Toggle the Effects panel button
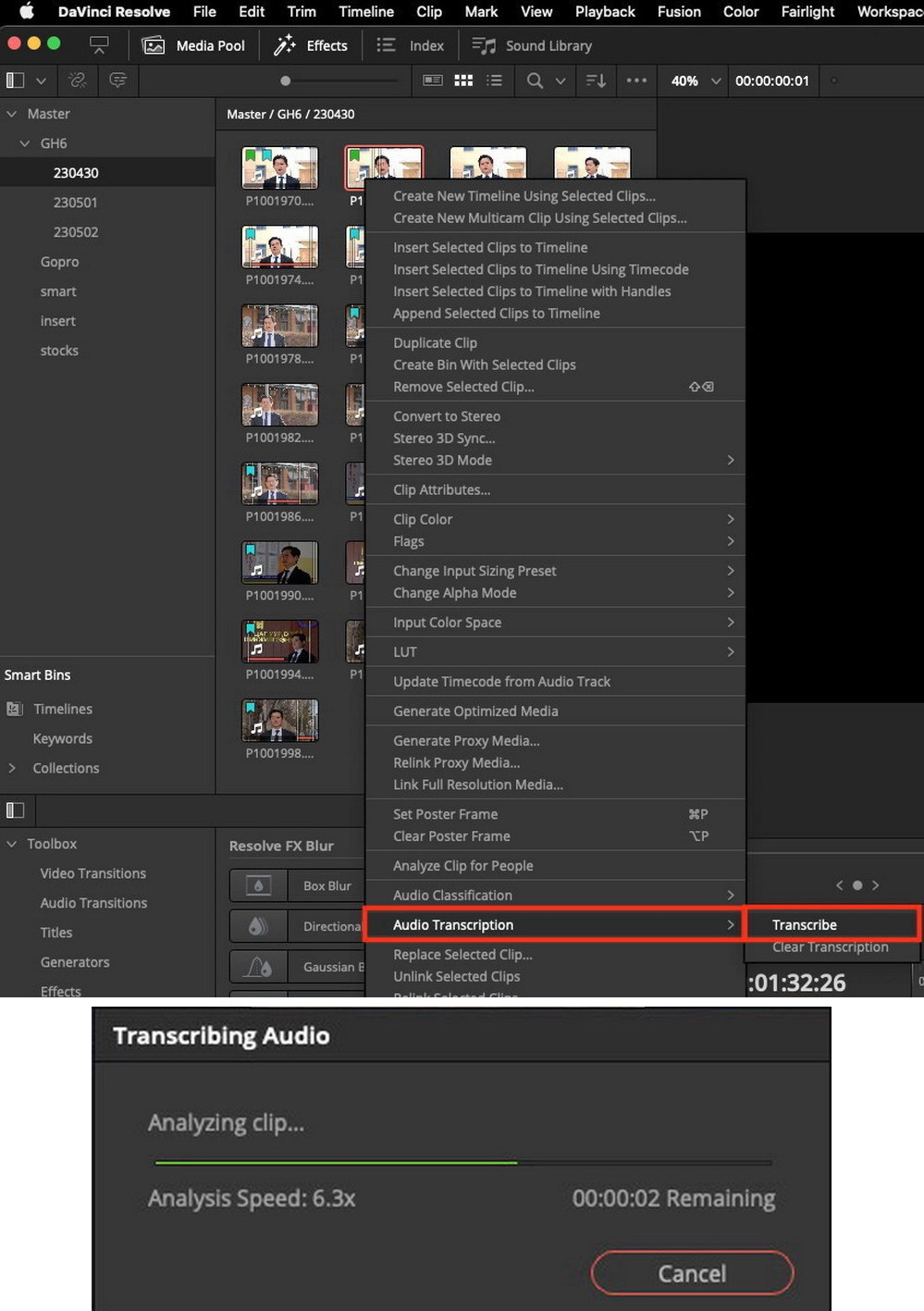924x1311 pixels. point(311,45)
